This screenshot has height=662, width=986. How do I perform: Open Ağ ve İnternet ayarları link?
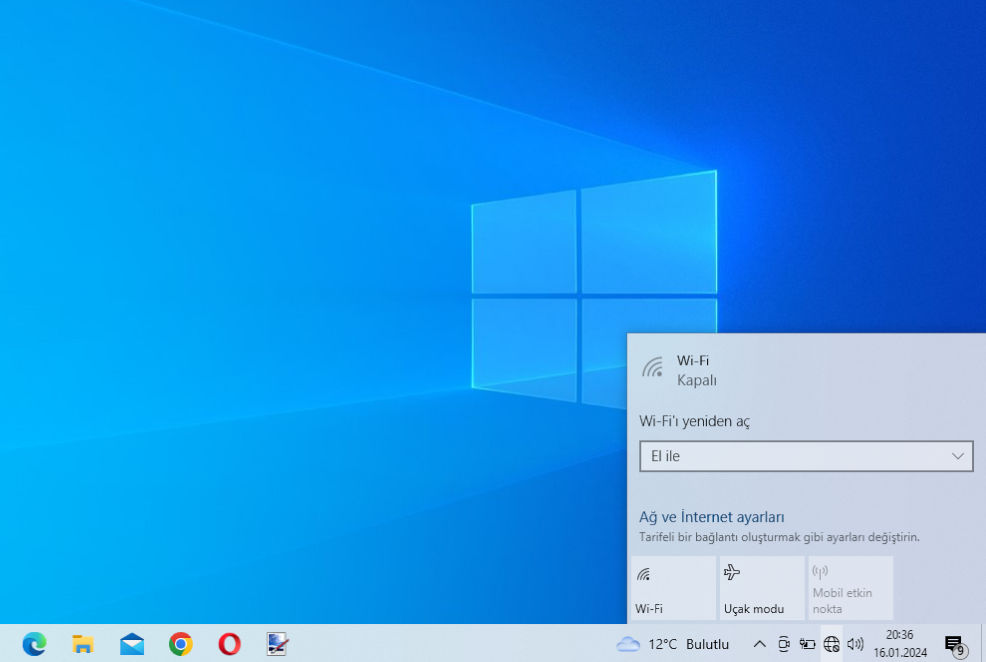click(x=711, y=517)
